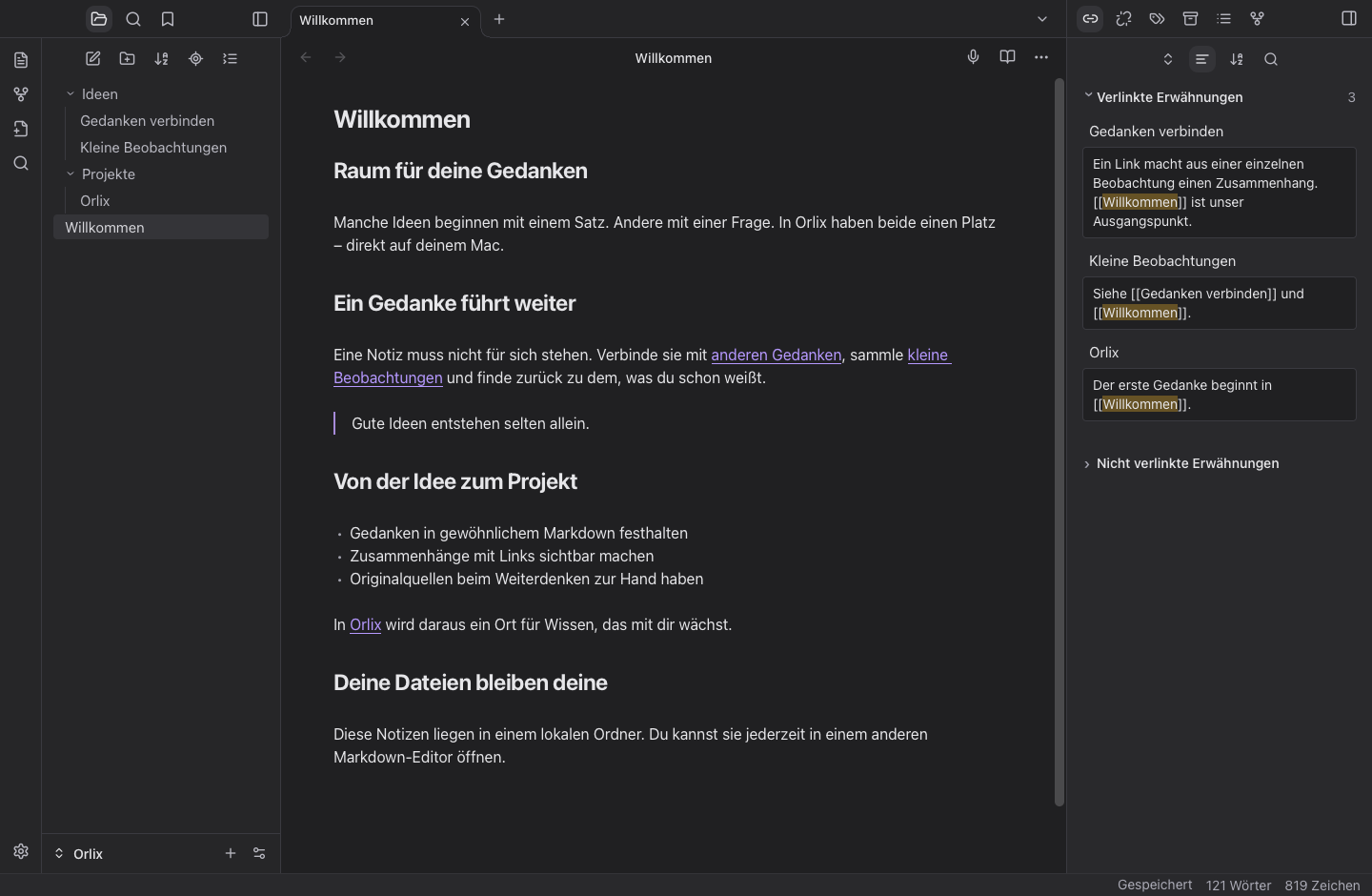Open settings gear in the ribbon

point(21,851)
